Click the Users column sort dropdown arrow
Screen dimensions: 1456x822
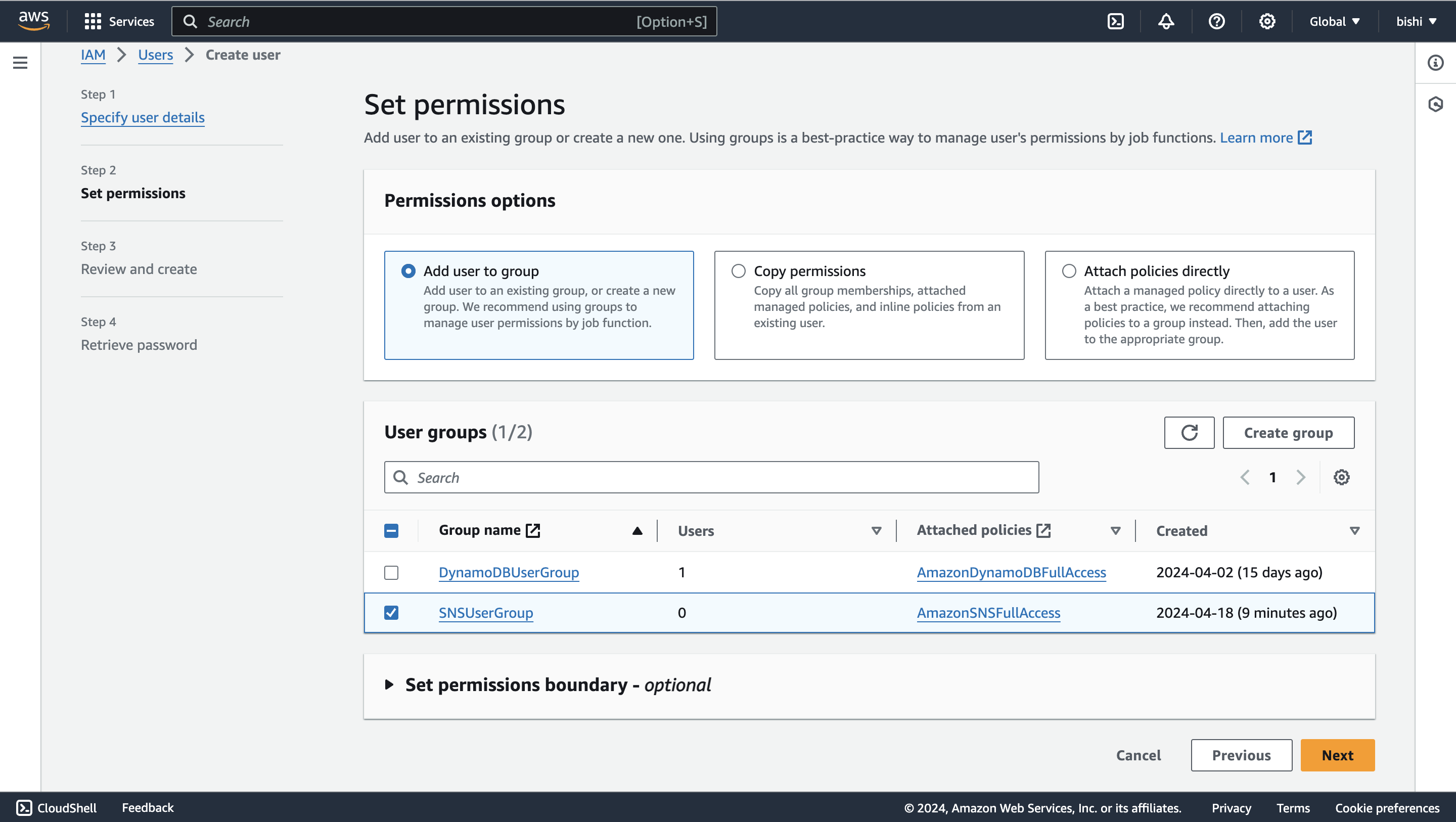click(x=874, y=530)
